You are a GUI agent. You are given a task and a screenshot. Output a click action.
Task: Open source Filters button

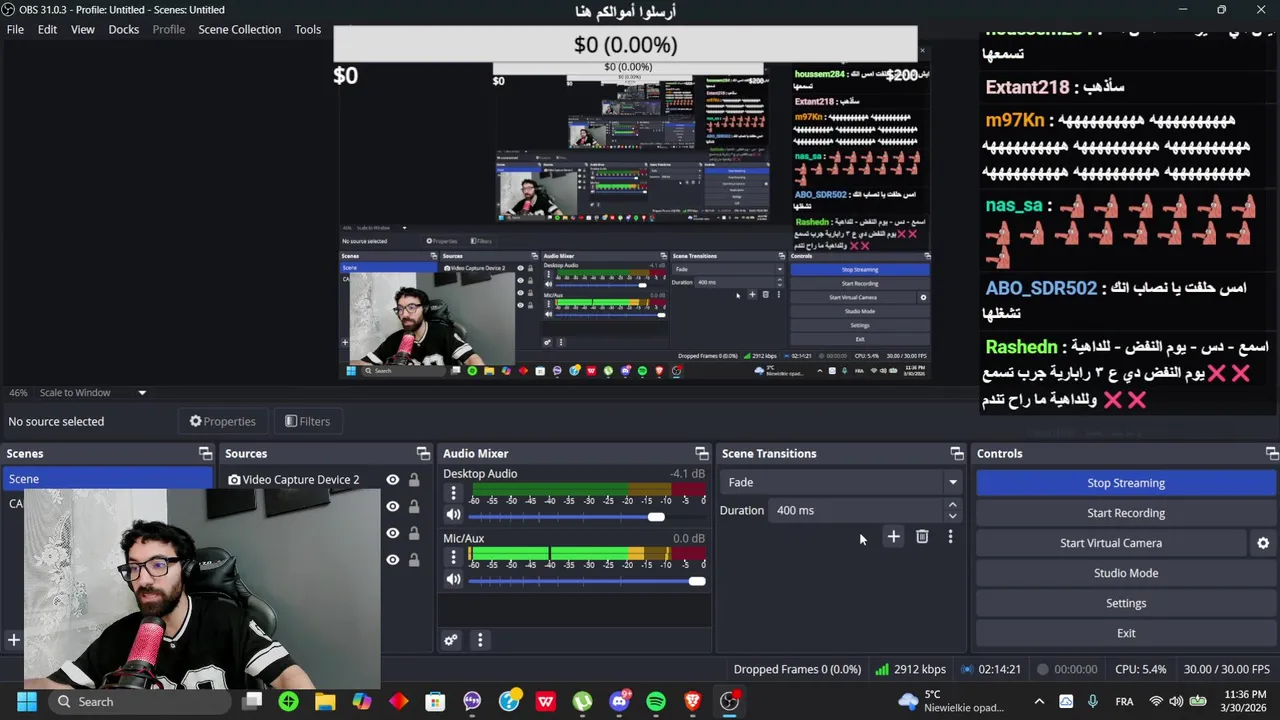point(308,422)
